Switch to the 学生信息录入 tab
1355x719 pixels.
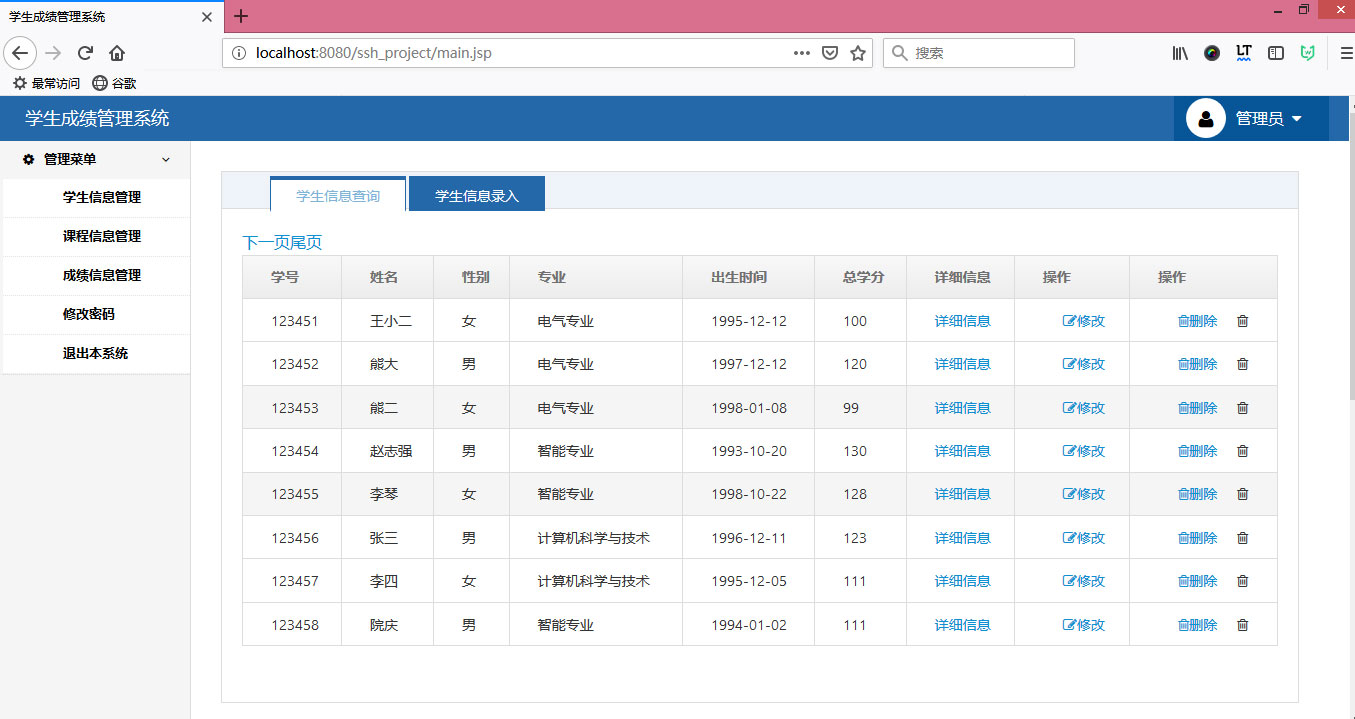[477, 193]
